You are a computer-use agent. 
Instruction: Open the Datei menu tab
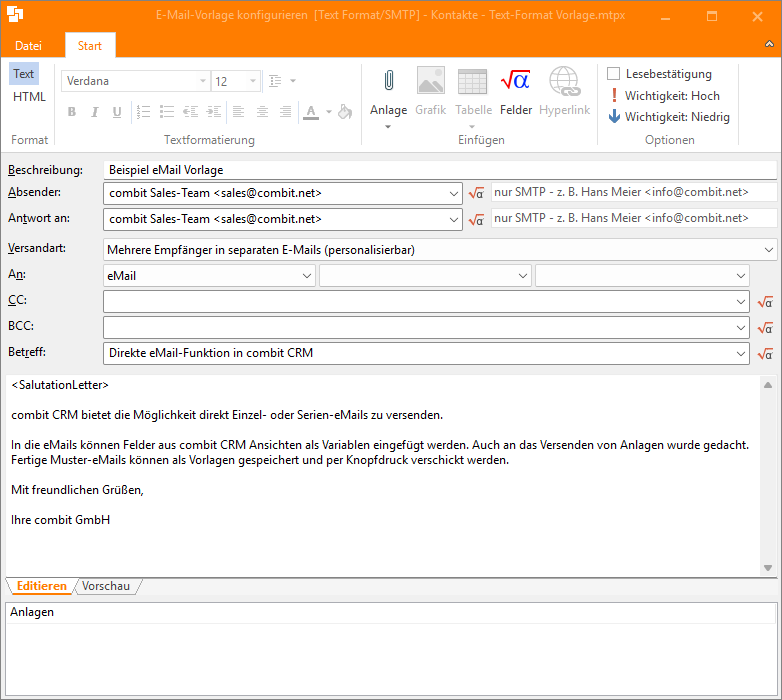[29, 46]
